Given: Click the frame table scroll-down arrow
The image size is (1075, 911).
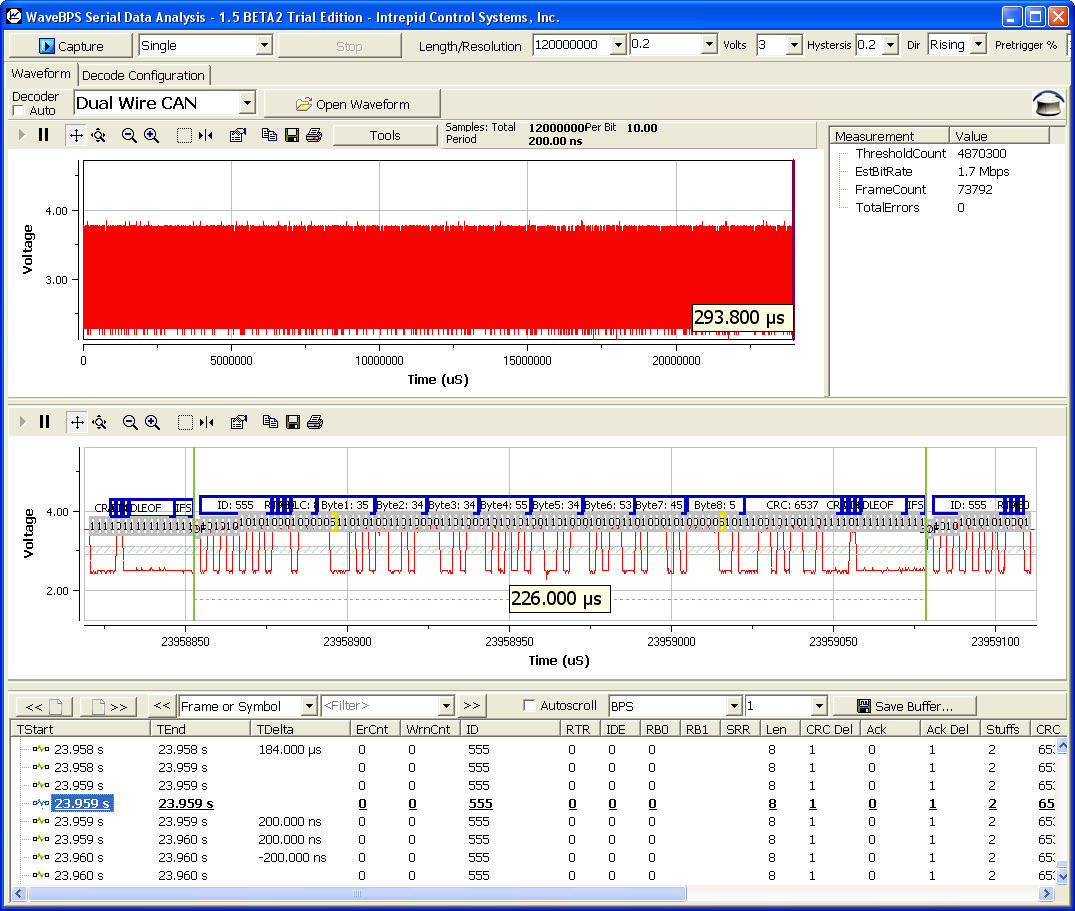Looking at the screenshot, I should 1062,876.
